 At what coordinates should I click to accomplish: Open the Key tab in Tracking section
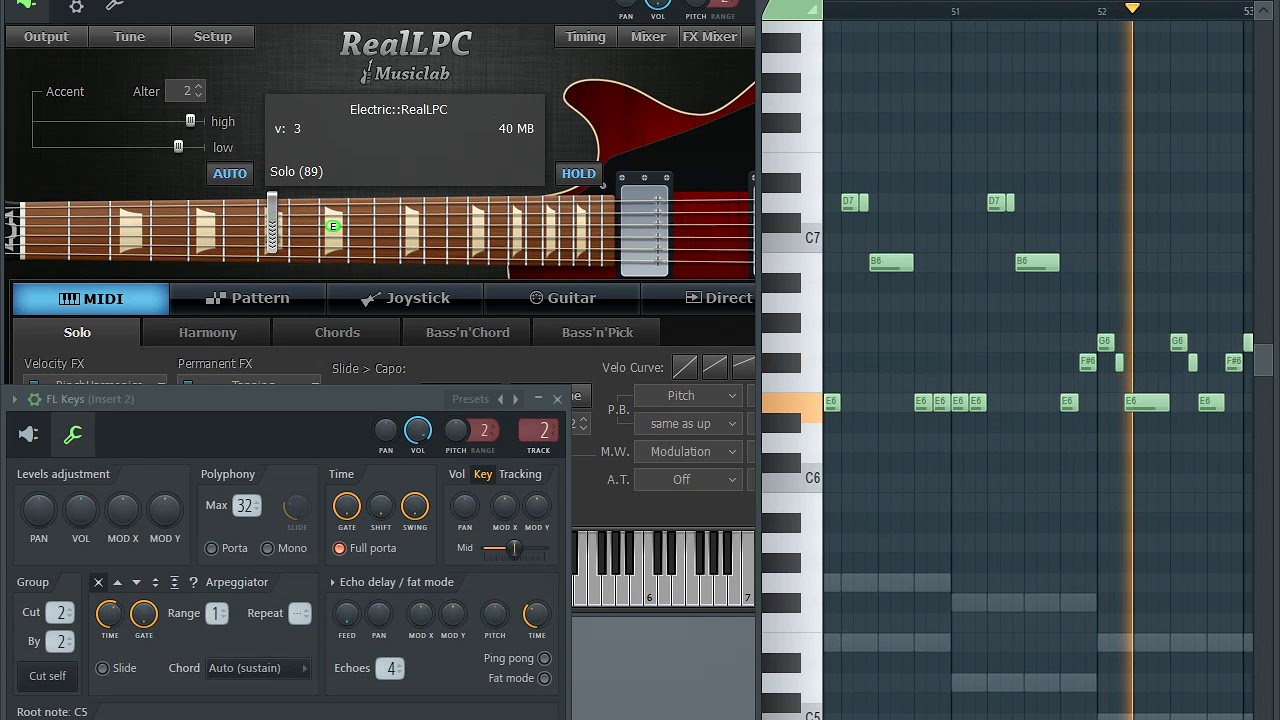pyautogui.click(x=483, y=474)
